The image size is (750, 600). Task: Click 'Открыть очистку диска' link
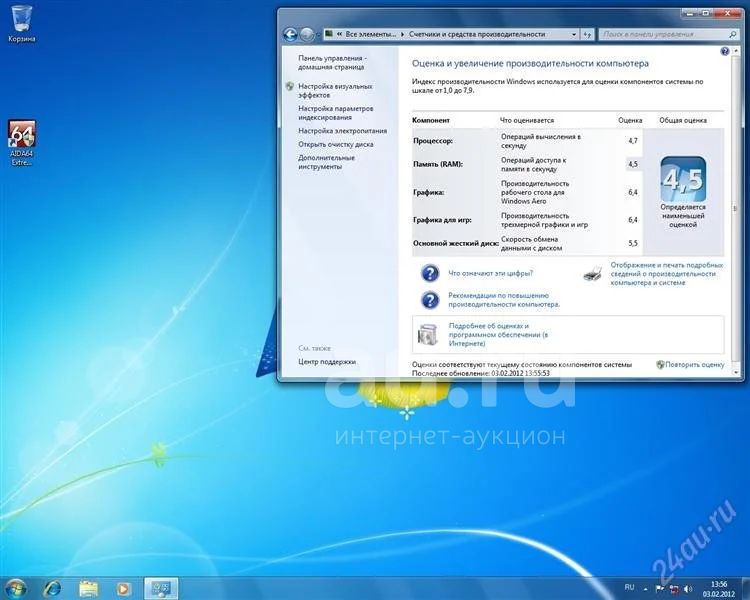coord(335,144)
